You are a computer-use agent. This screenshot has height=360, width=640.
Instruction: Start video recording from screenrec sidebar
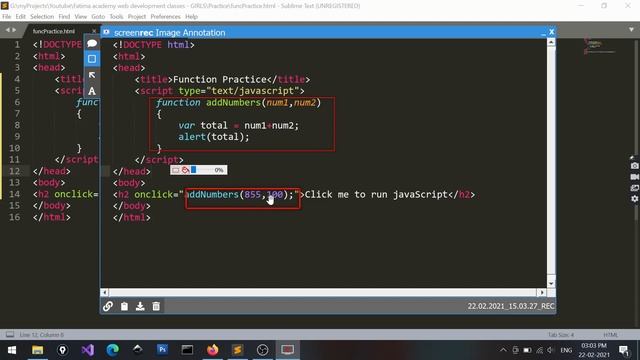click(x=634, y=177)
